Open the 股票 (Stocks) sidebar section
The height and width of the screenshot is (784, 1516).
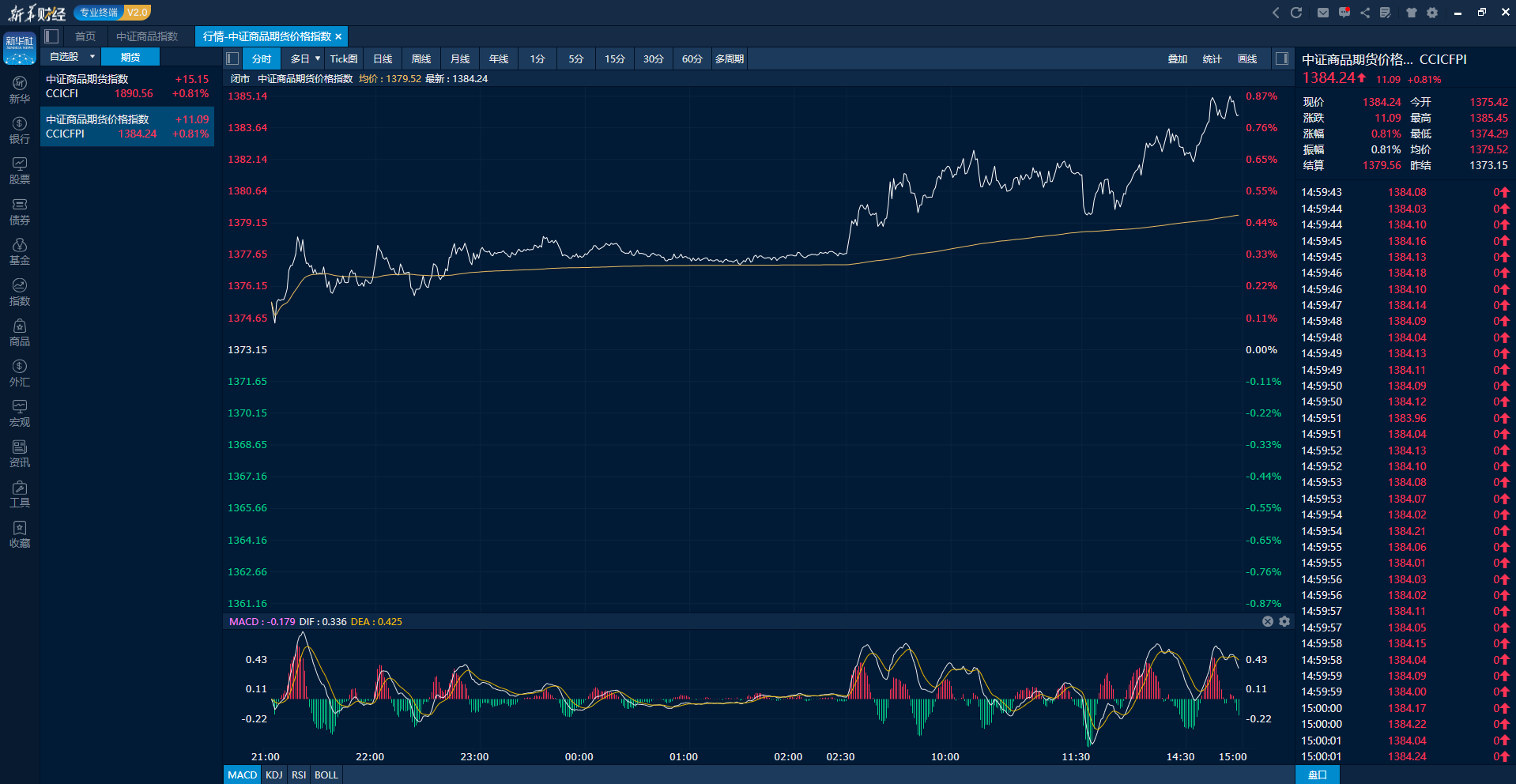[x=20, y=171]
